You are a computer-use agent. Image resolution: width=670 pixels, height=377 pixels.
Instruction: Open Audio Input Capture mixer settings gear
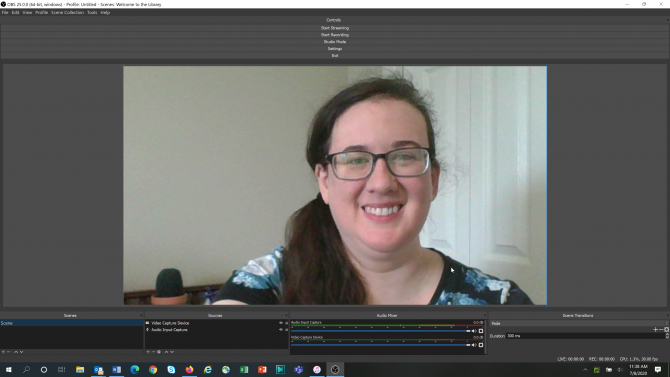[481, 331]
